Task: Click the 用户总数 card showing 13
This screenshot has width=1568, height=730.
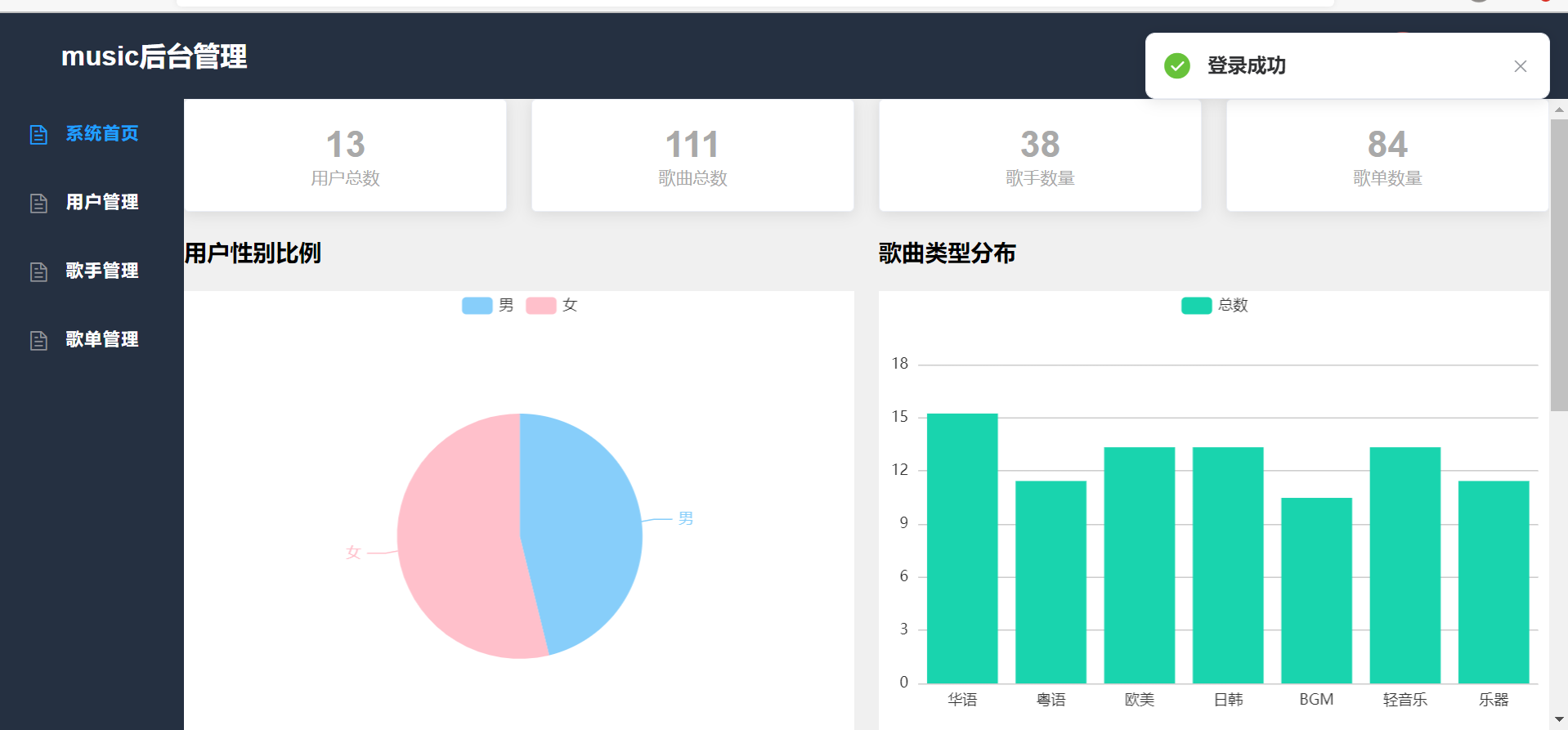Action: [345, 155]
